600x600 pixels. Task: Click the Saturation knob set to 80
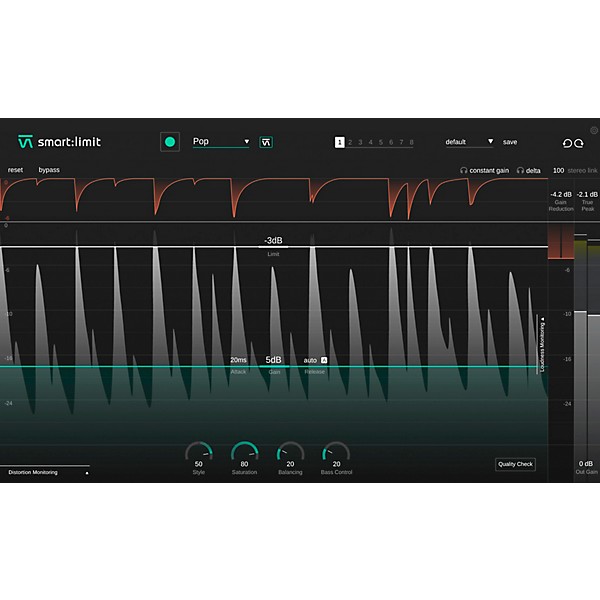(245, 453)
